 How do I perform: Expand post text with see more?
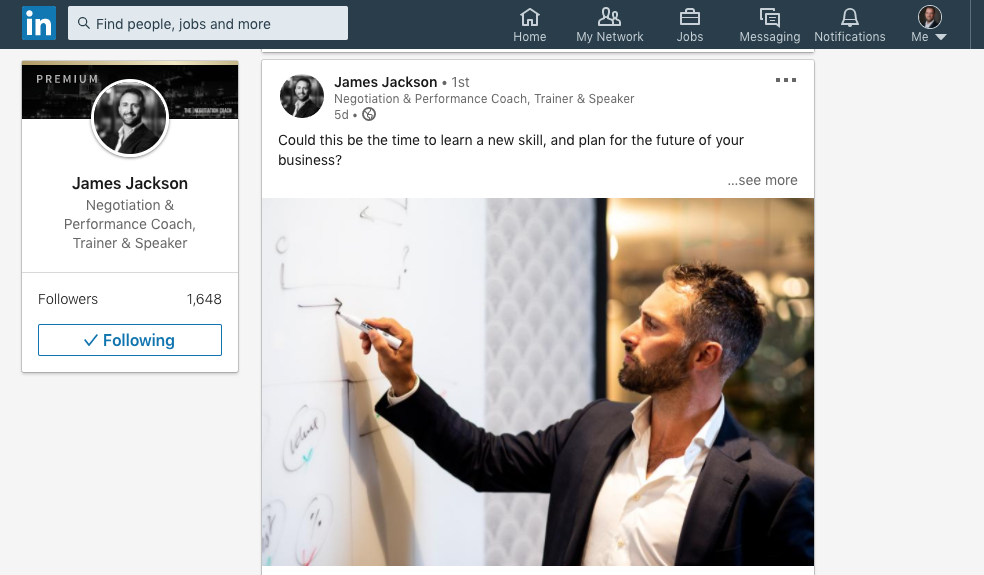click(762, 180)
